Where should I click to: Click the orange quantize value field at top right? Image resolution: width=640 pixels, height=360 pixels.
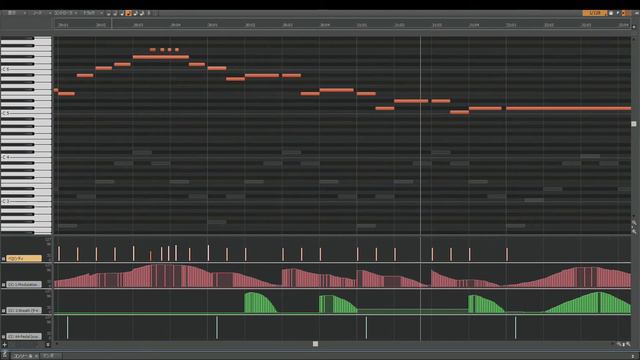point(595,13)
